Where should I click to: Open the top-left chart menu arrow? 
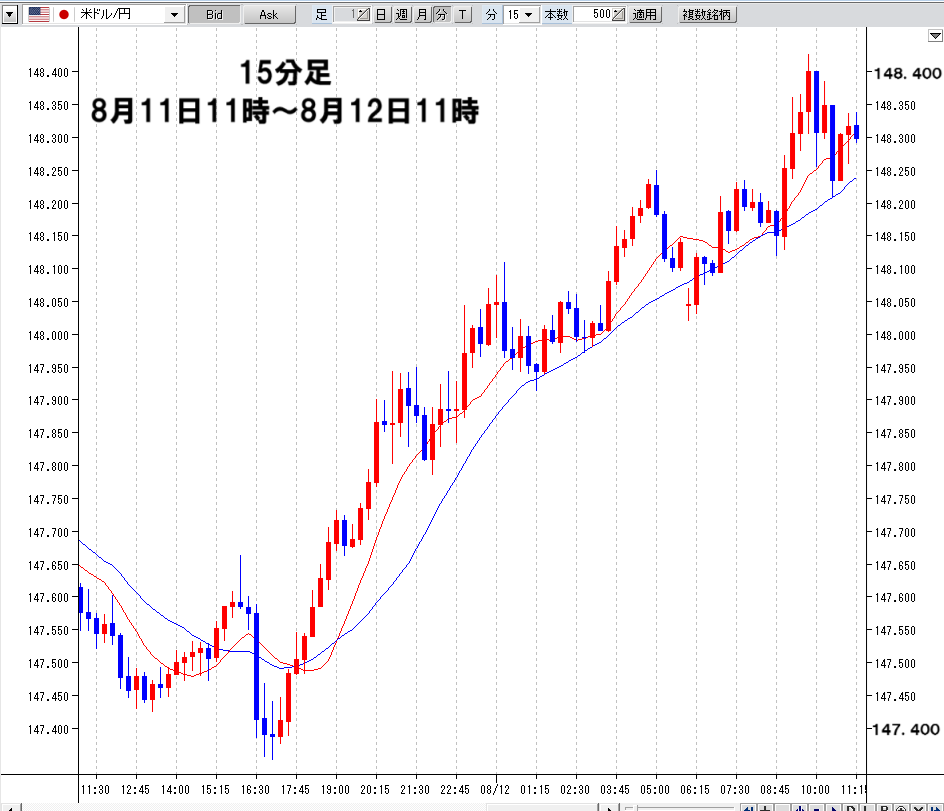click(10, 14)
